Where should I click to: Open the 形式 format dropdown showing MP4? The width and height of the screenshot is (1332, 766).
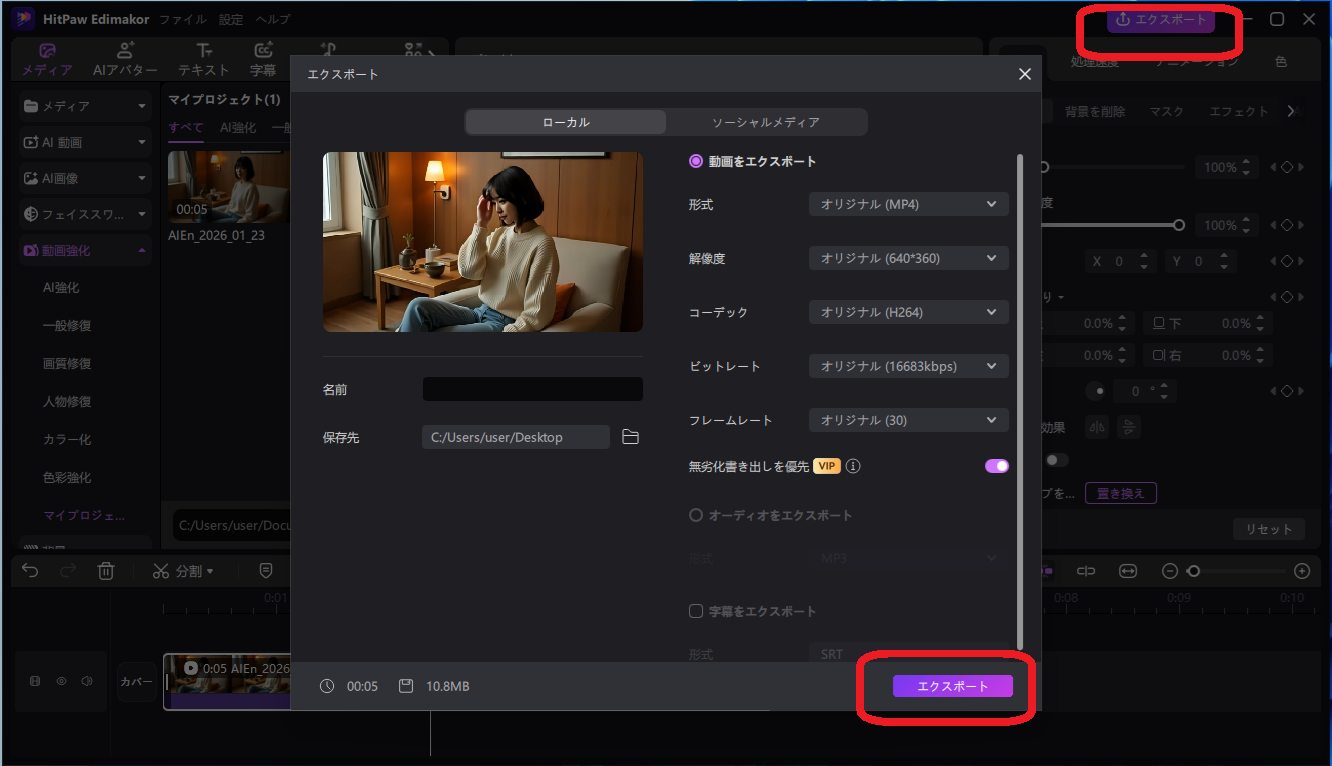pyautogui.click(x=907, y=203)
